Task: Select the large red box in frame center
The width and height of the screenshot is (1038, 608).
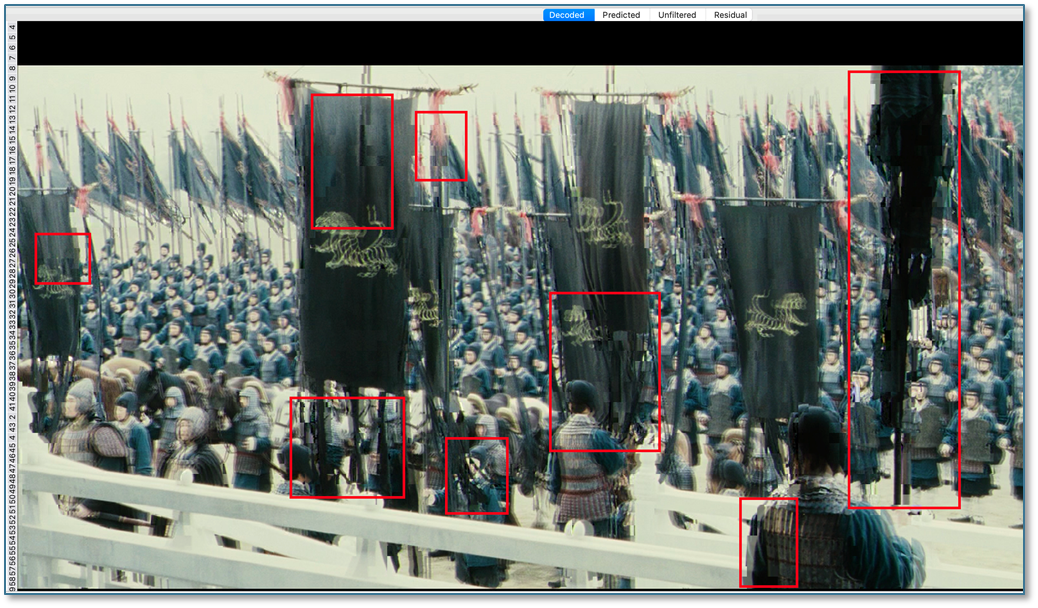Action: click(605, 371)
